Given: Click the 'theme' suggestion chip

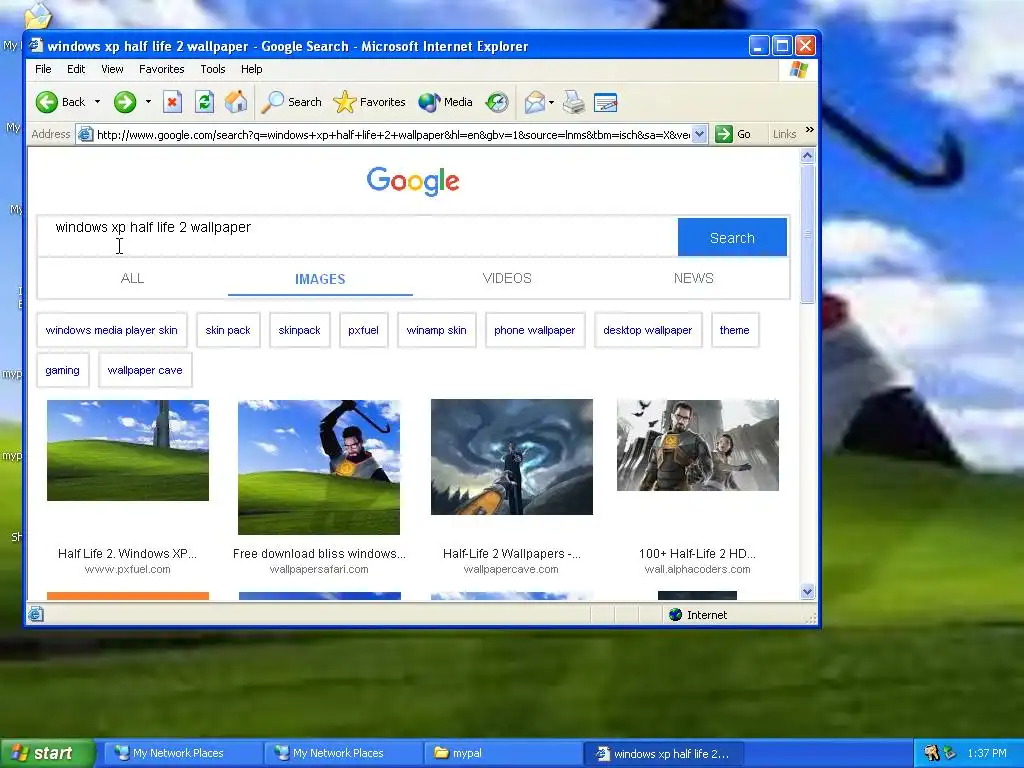Looking at the screenshot, I should click(735, 330).
